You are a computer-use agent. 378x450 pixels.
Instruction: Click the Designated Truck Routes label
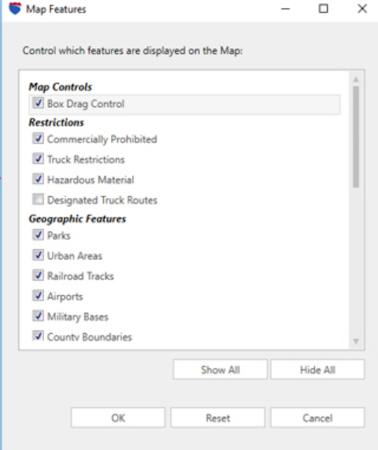pyautogui.click(x=102, y=200)
